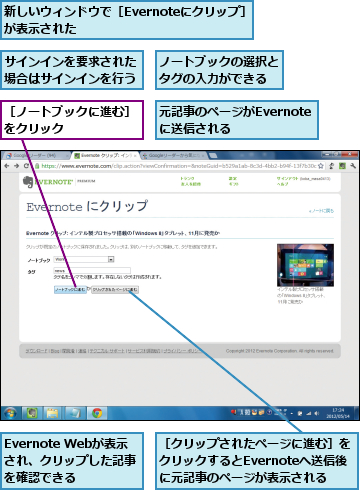Viewport: 360px width, 490px height.
Task: Click the ノートに戻る link
Action: pos(321,211)
